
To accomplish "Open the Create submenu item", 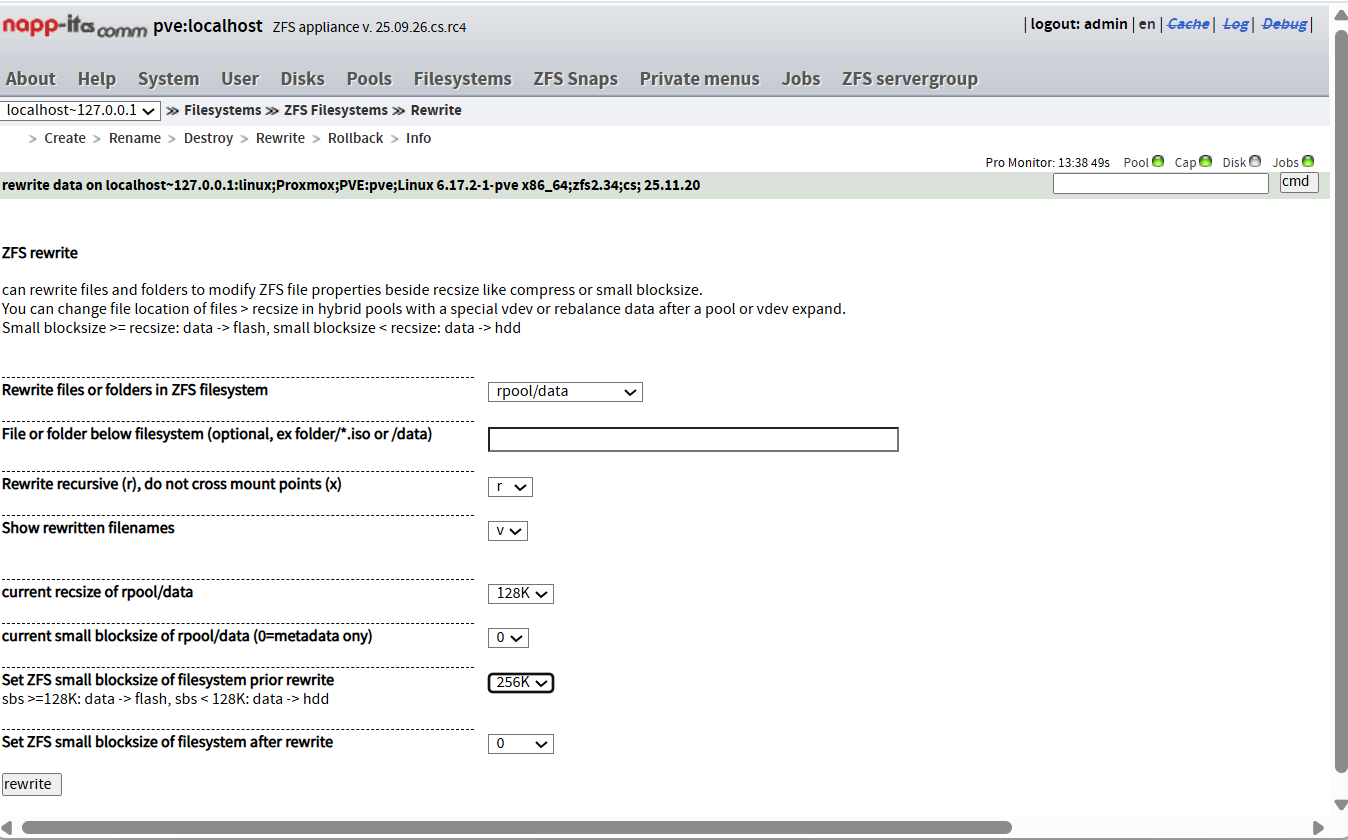I will (x=65, y=138).
